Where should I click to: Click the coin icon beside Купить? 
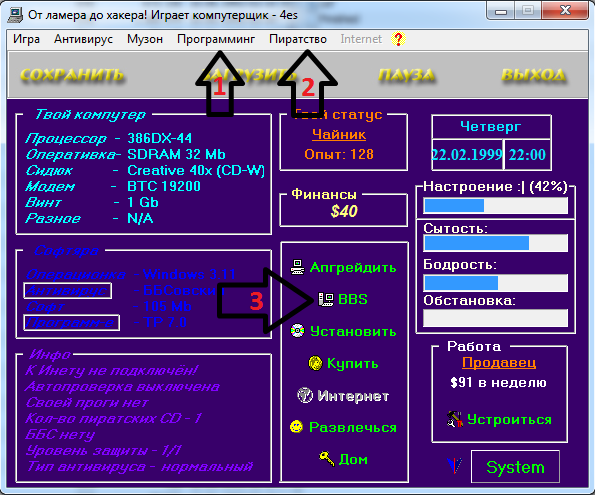pyautogui.click(x=315, y=363)
